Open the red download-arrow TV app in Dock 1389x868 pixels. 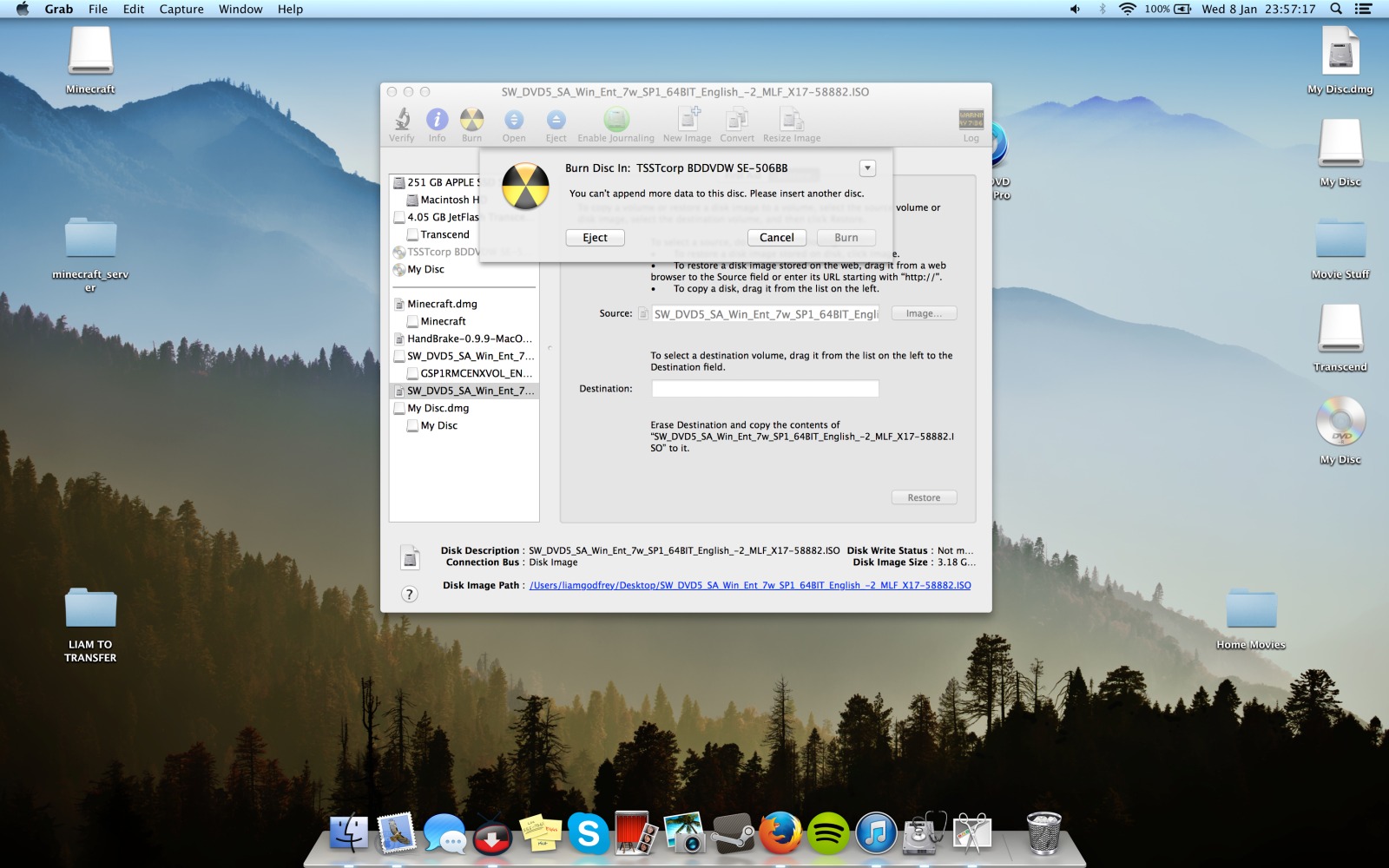pyautogui.click(x=492, y=835)
